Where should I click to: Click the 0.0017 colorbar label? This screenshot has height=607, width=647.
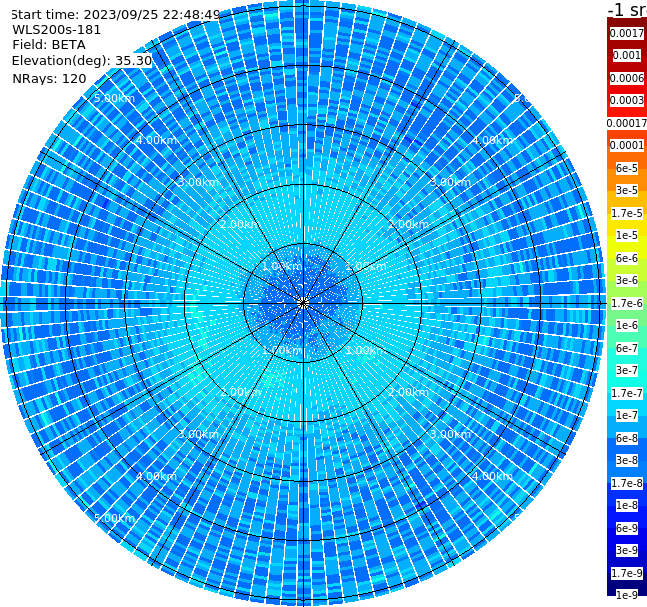click(627, 33)
